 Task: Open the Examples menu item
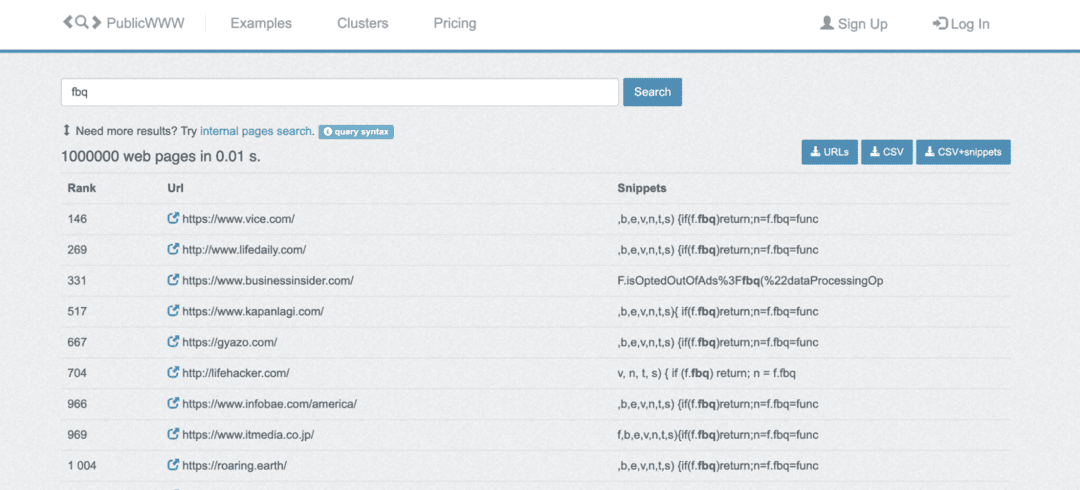[x=261, y=24]
